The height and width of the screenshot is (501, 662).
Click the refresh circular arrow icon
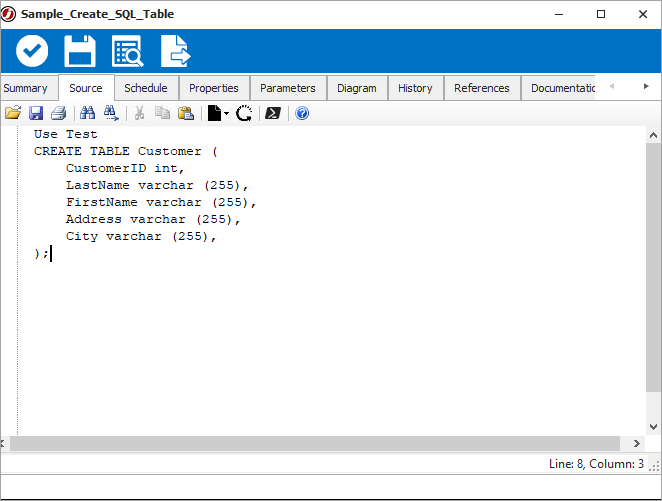[x=244, y=113]
